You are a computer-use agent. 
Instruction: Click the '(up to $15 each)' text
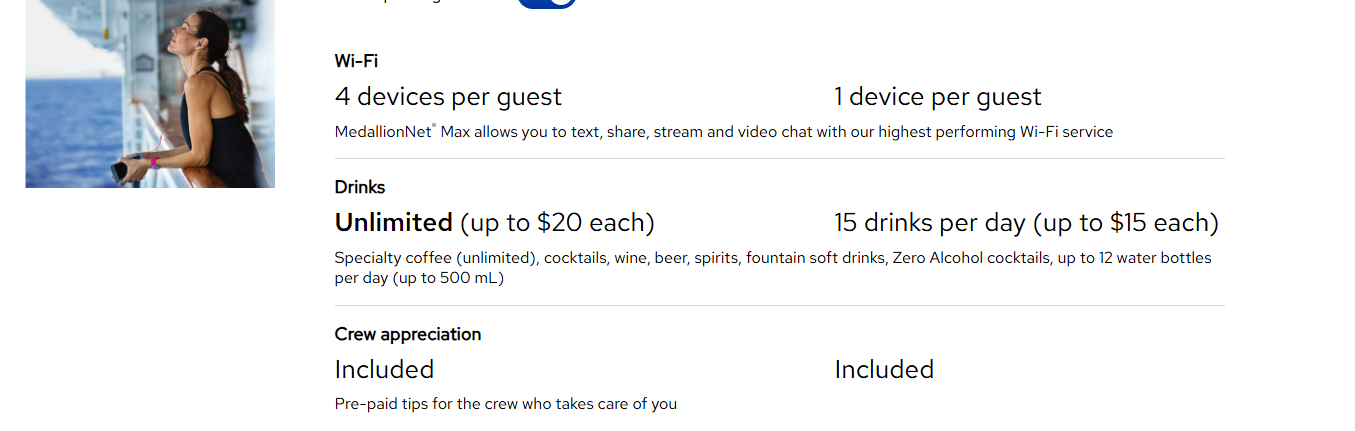pos(1125,222)
